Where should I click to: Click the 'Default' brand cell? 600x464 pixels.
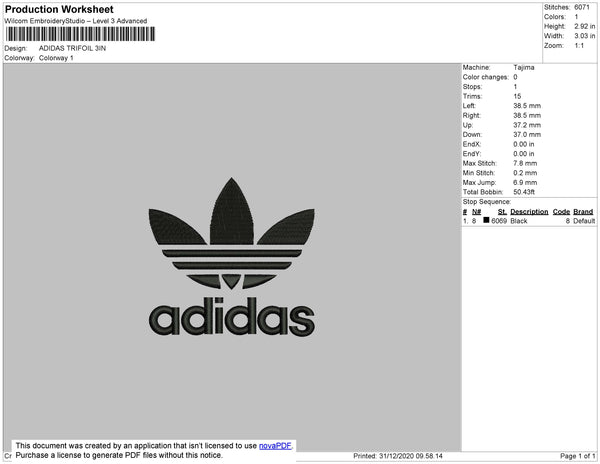[584, 221]
